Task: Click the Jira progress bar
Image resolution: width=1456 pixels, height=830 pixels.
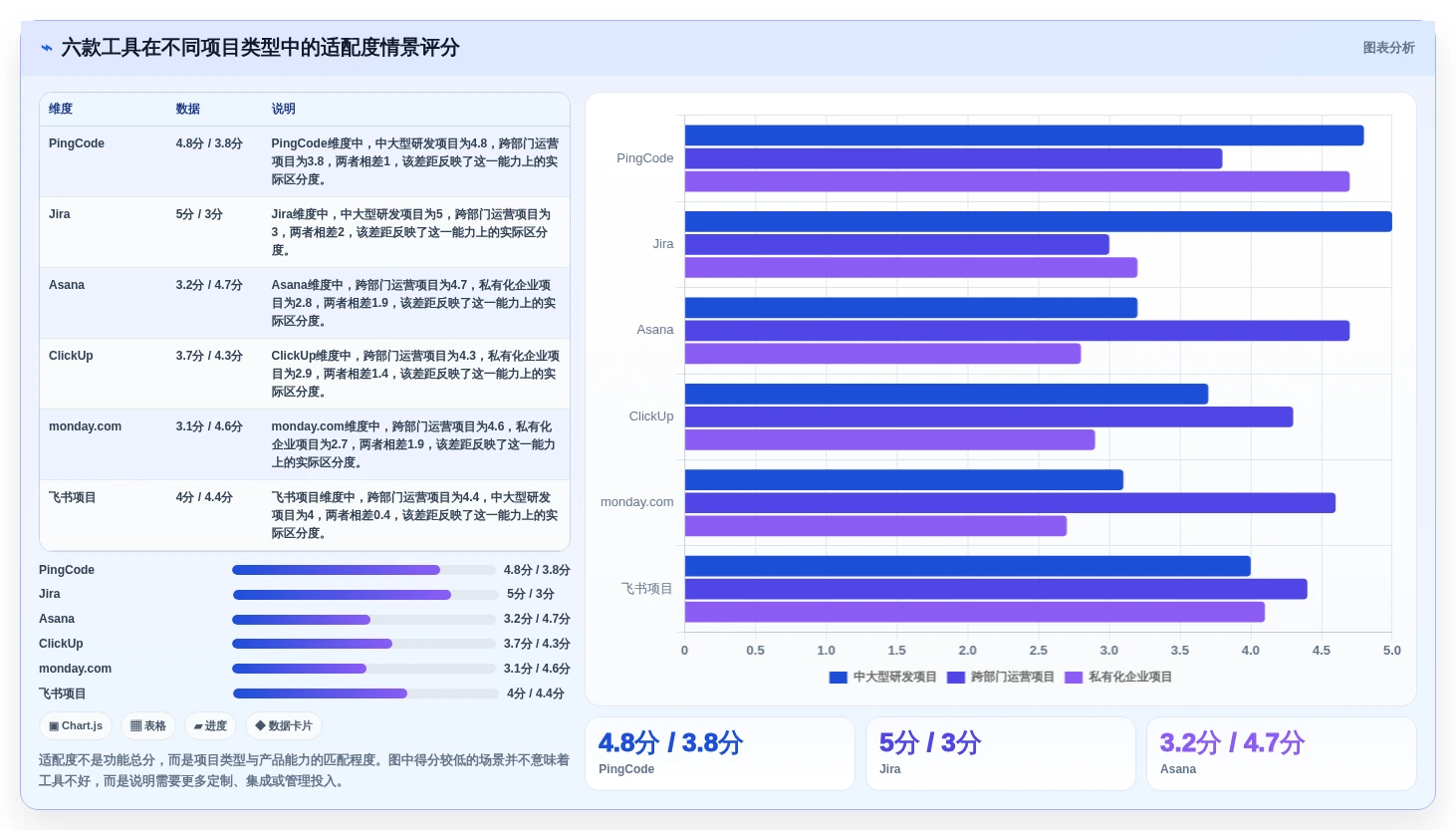Action: pos(365,595)
